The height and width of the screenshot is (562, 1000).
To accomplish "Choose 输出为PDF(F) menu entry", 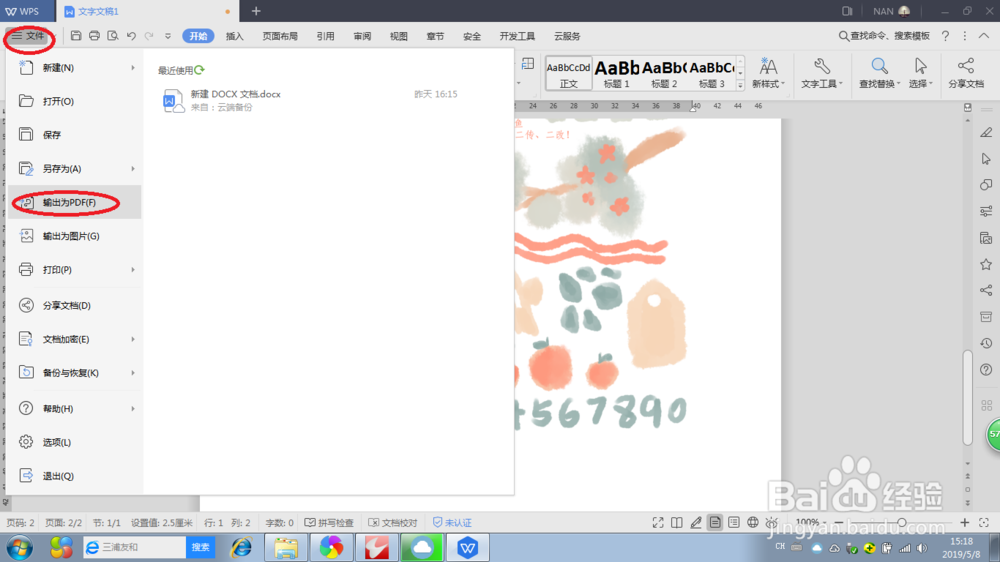I will click(75, 202).
